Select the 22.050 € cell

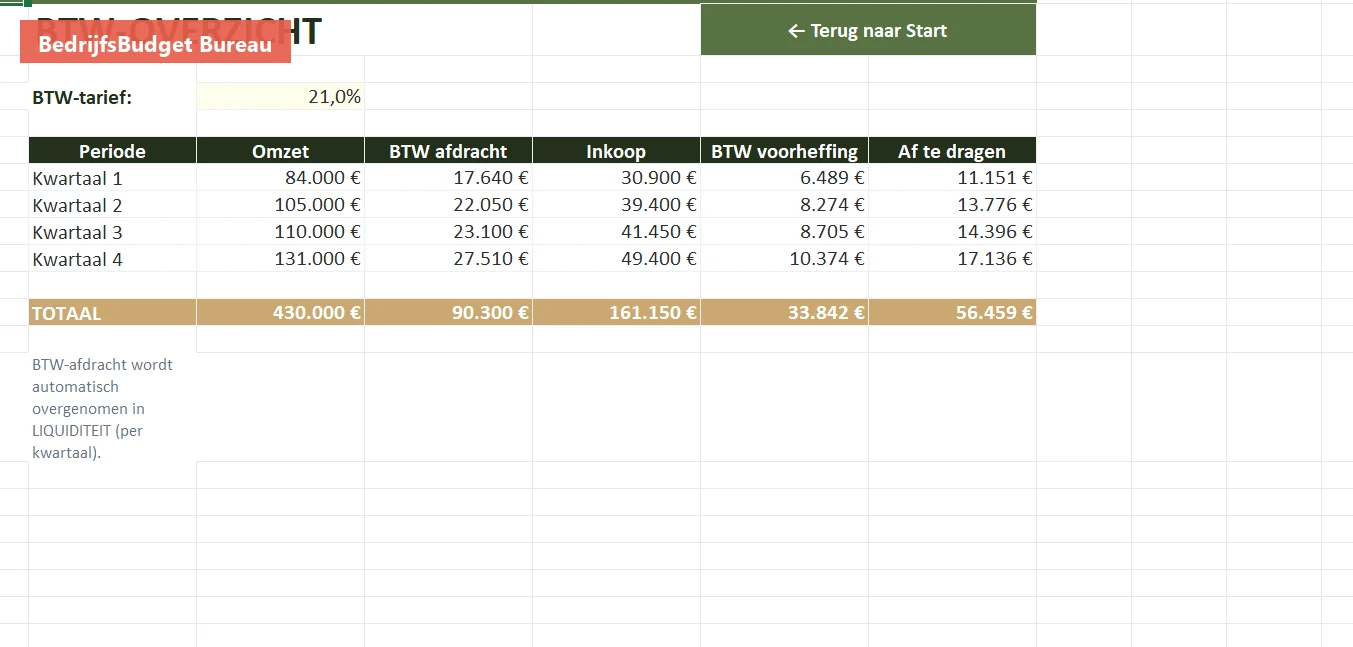tap(449, 205)
